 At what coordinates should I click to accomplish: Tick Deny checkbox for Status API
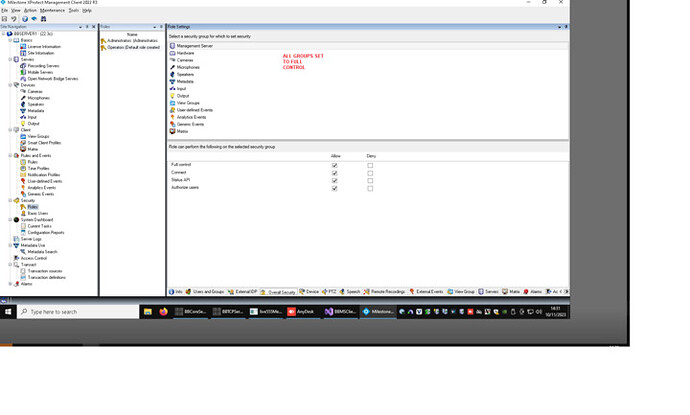tap(370, 180)
